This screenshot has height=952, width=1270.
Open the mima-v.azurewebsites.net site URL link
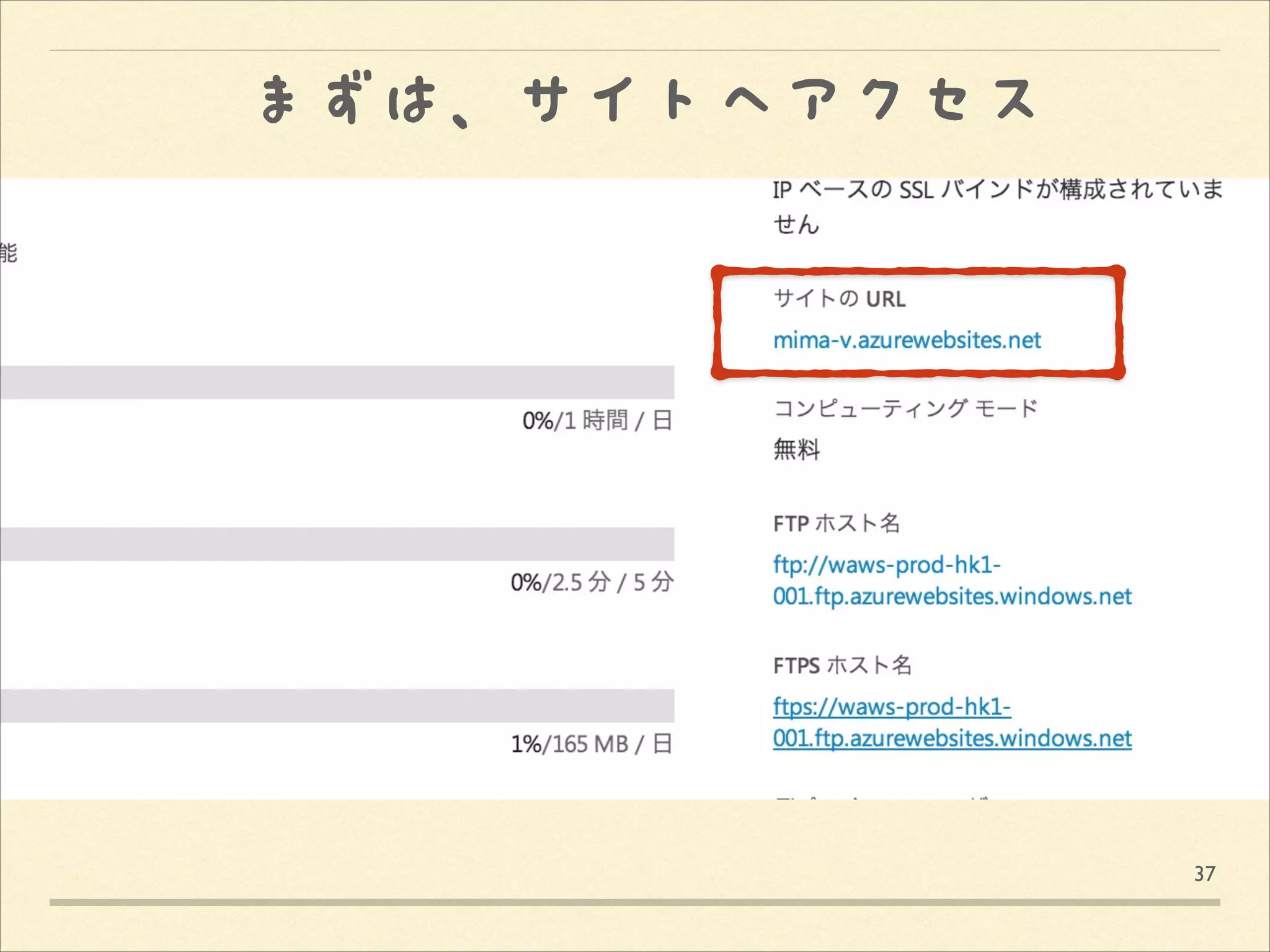907,340
